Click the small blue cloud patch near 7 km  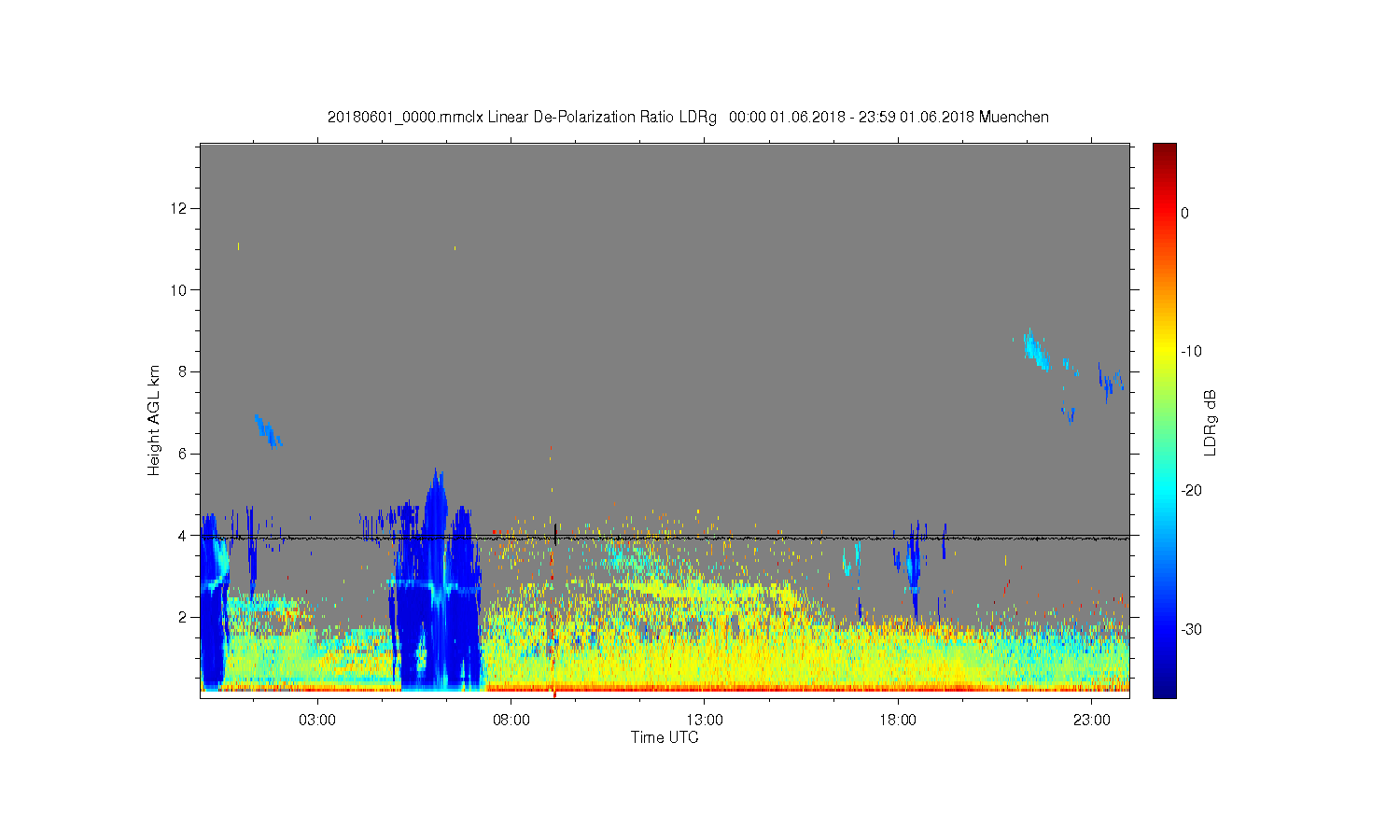click(267, 431)
